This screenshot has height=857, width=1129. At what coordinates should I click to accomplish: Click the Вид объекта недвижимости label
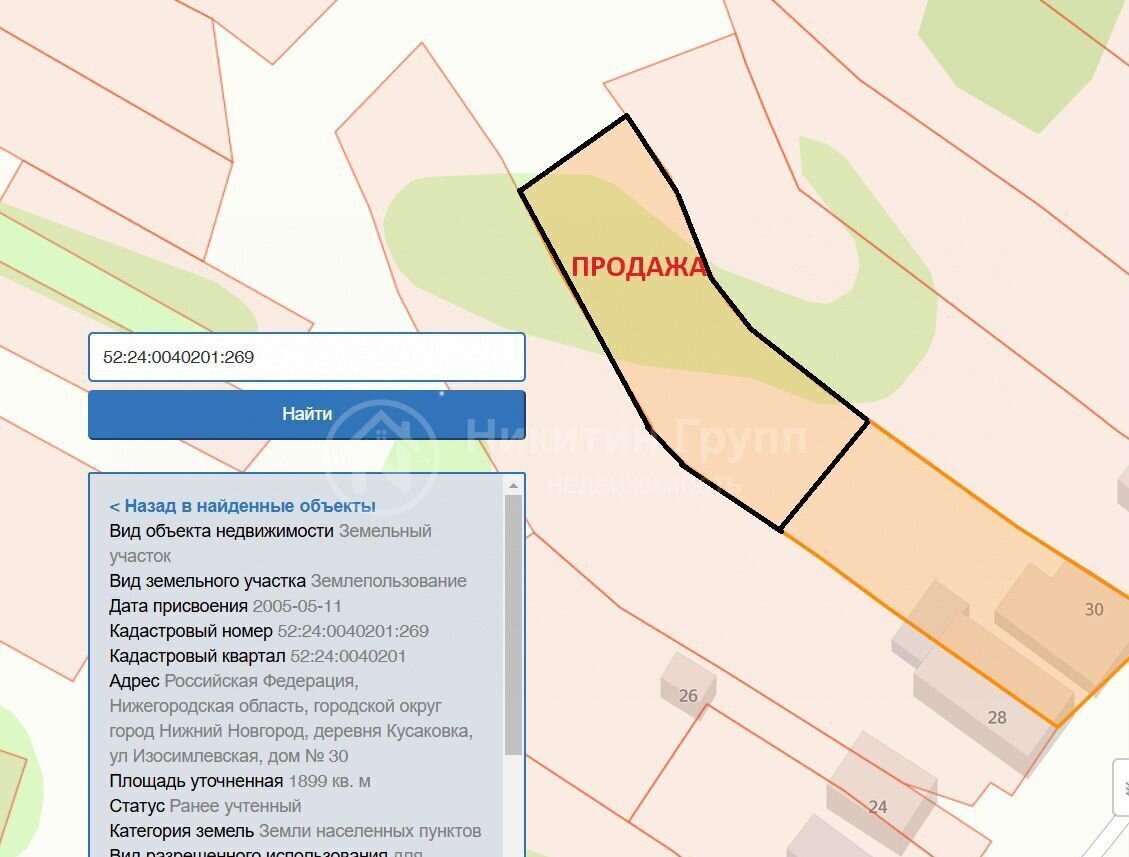pyautogui.click(x=221, y=531)
